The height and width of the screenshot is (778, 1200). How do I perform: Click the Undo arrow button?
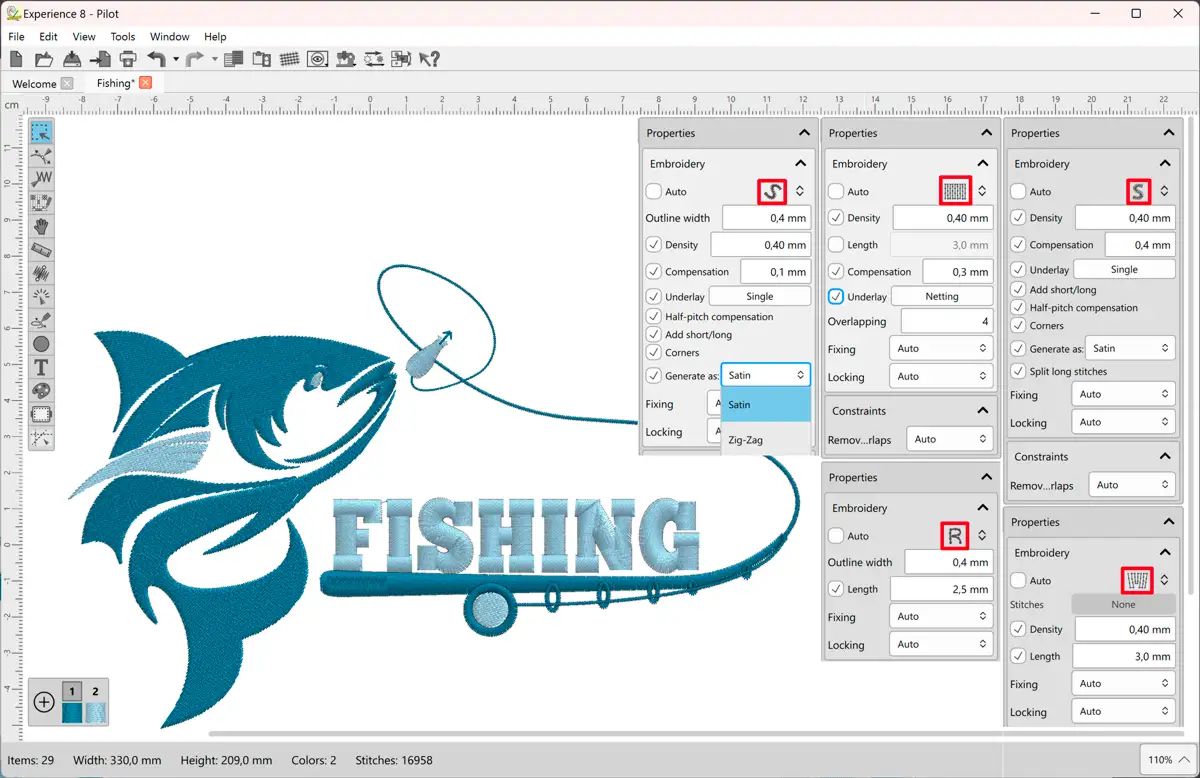click(x=156, y=59)
